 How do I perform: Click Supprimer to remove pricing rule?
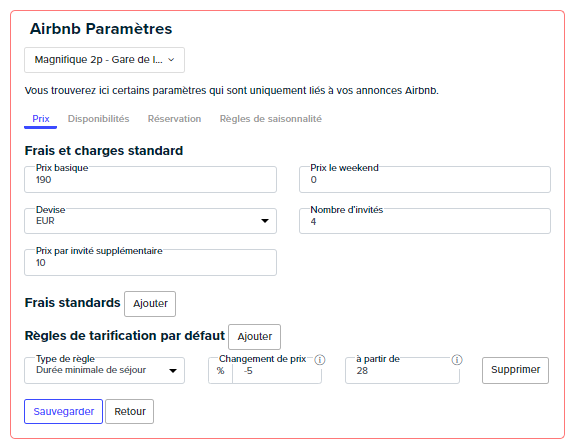coord(515,370)
